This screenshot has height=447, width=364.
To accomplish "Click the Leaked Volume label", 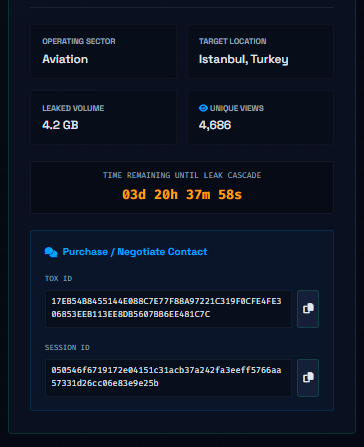I will point(73,108).
